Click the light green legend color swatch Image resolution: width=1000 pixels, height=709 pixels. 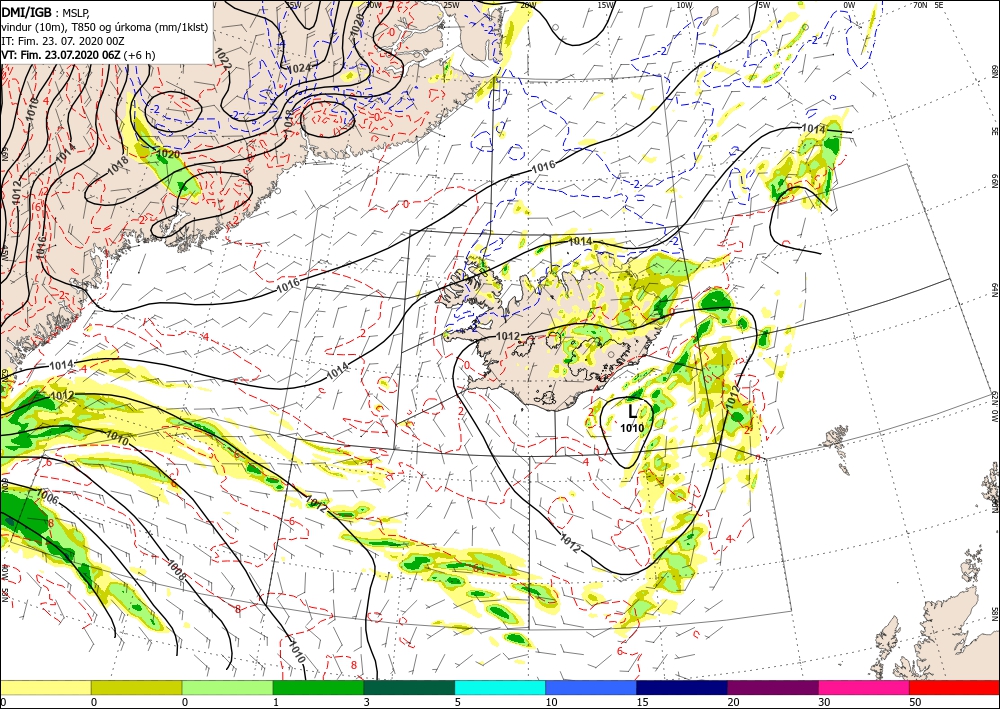pyautogui.click(x=227, y=687)
